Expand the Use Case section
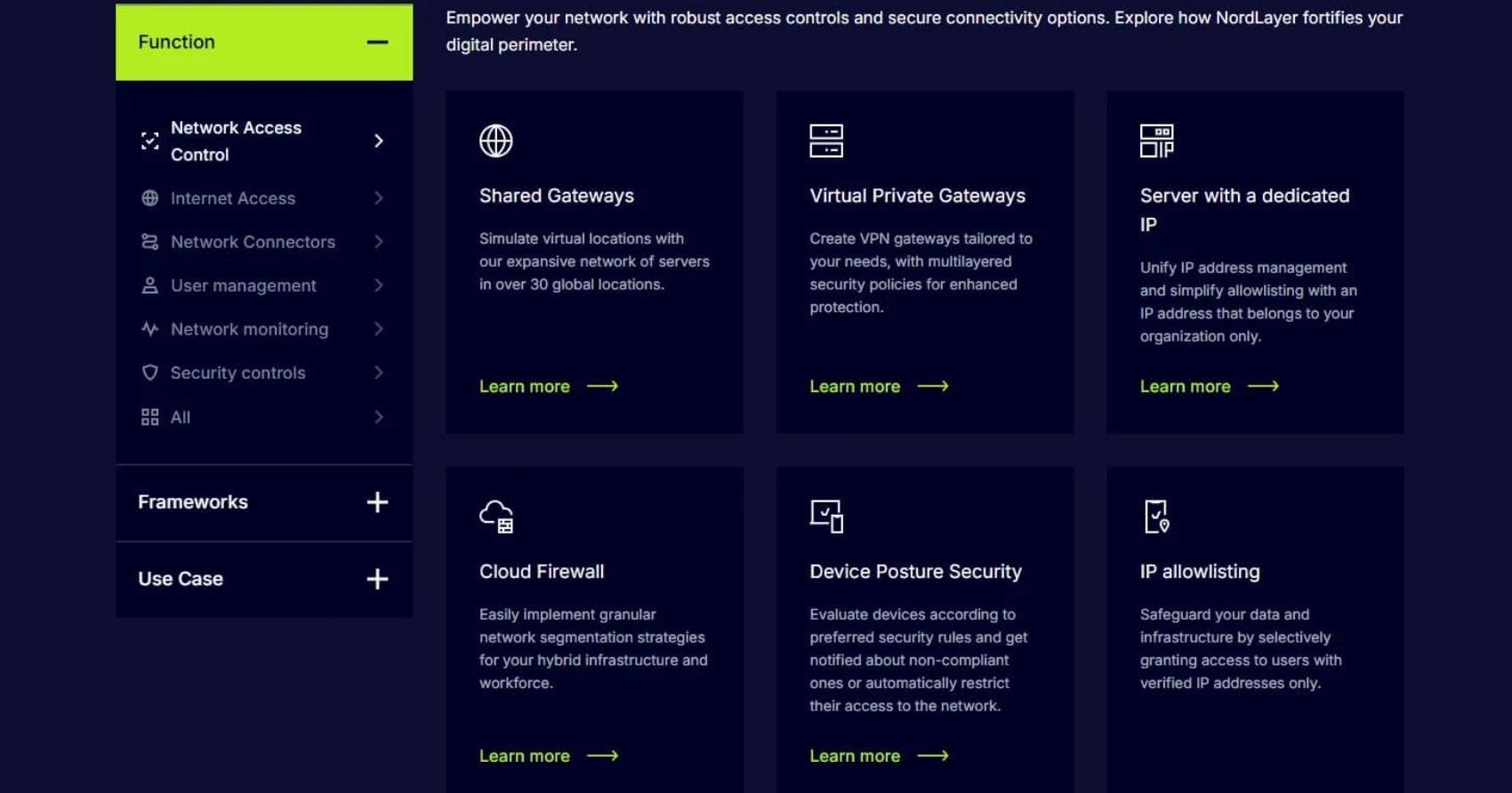The width and height of the screenshot is (1512, 793). coord(377,579)
